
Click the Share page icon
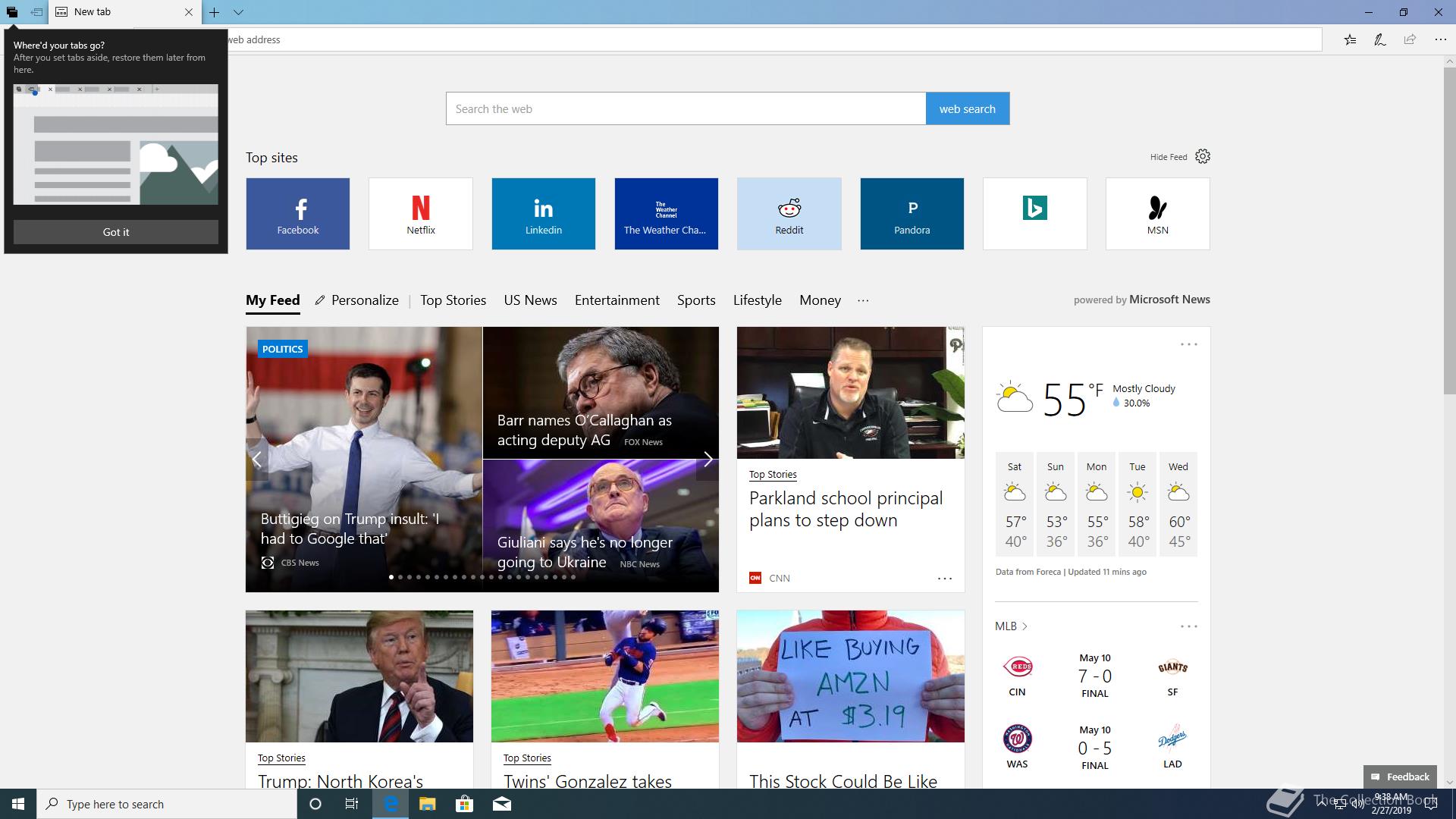point(1410,39)
